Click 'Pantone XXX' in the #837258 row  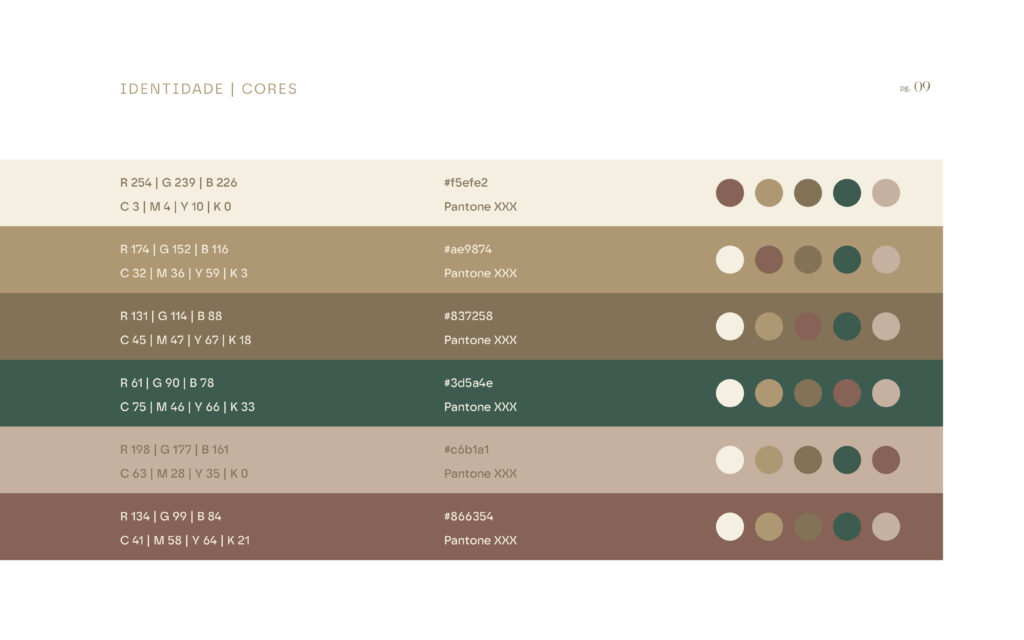point(480,340)
